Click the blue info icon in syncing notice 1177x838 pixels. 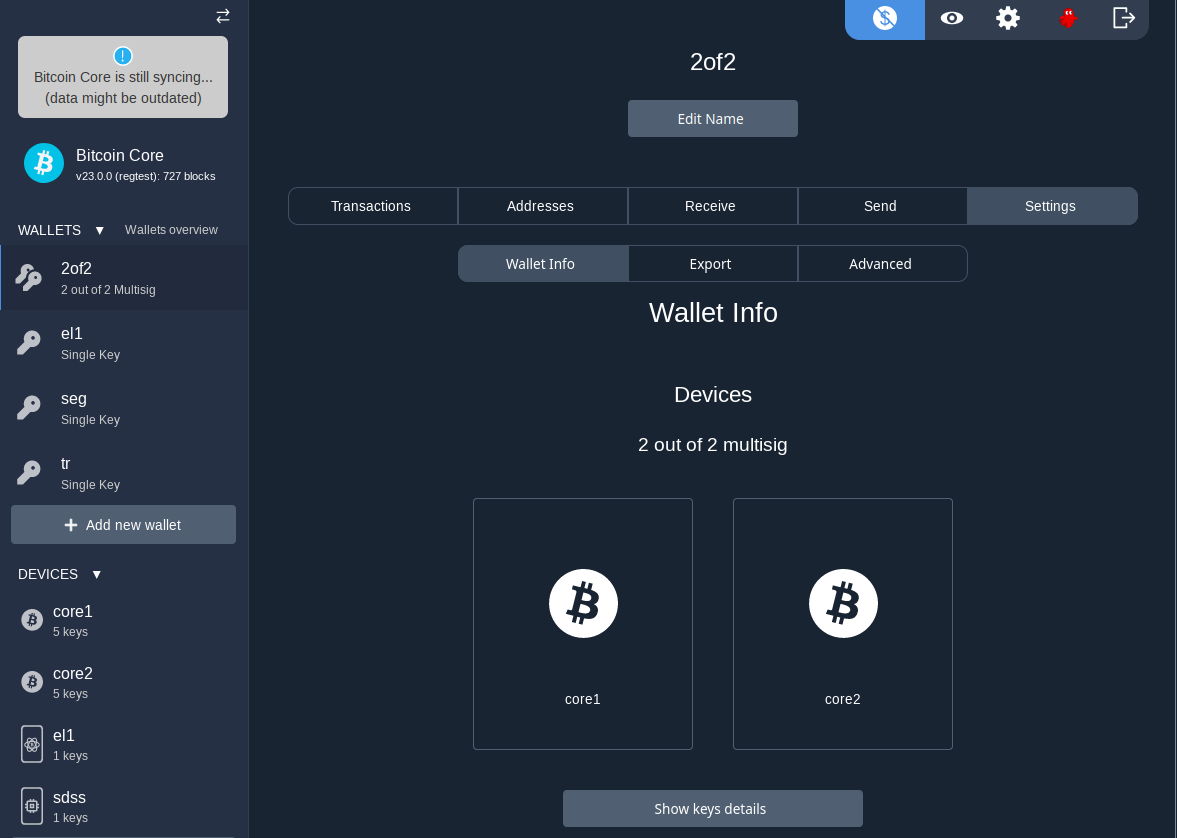click(x=122, y=56)
